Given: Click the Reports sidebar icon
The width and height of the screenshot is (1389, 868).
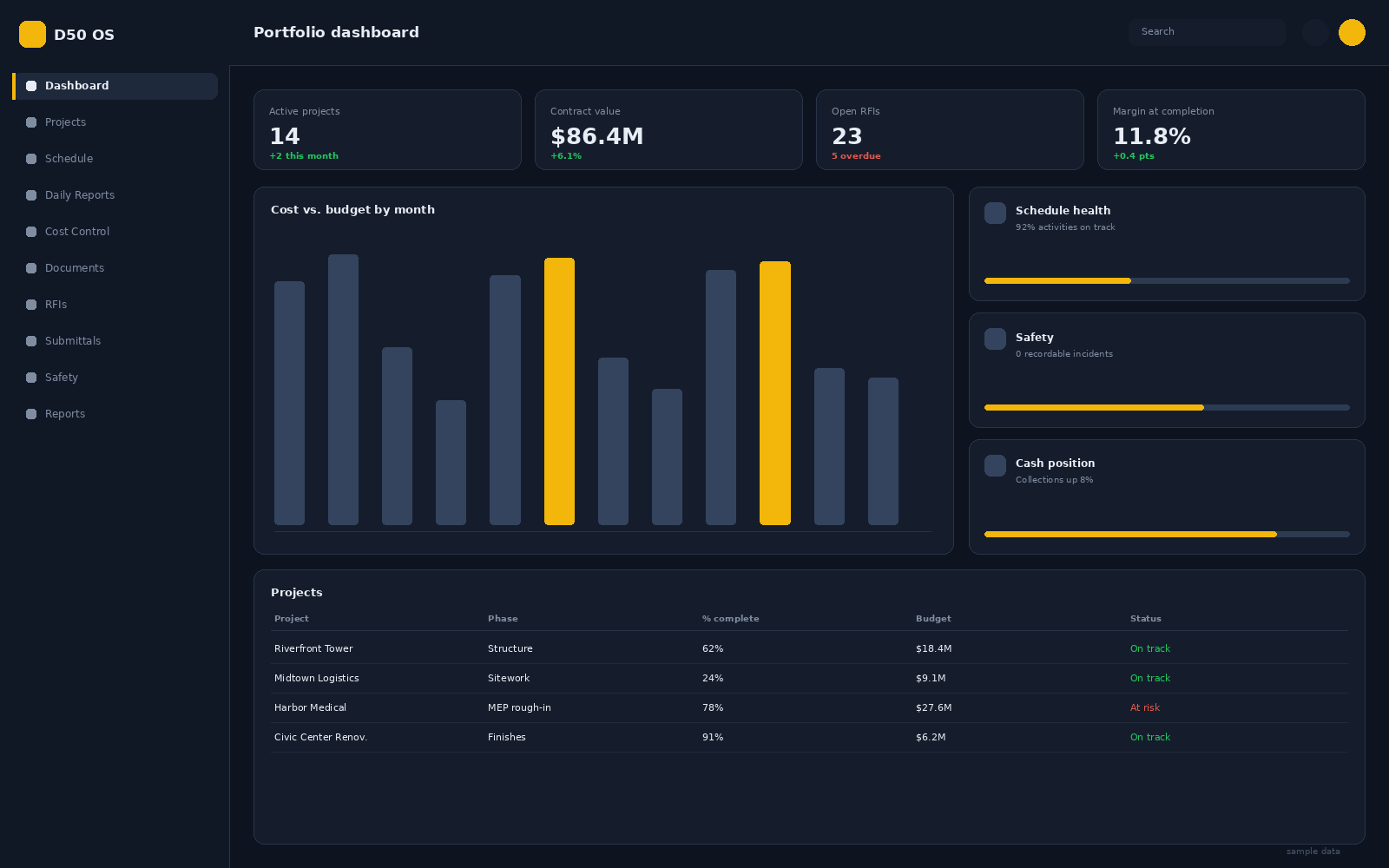Looking at the screenshot, I should click(31, 414).
